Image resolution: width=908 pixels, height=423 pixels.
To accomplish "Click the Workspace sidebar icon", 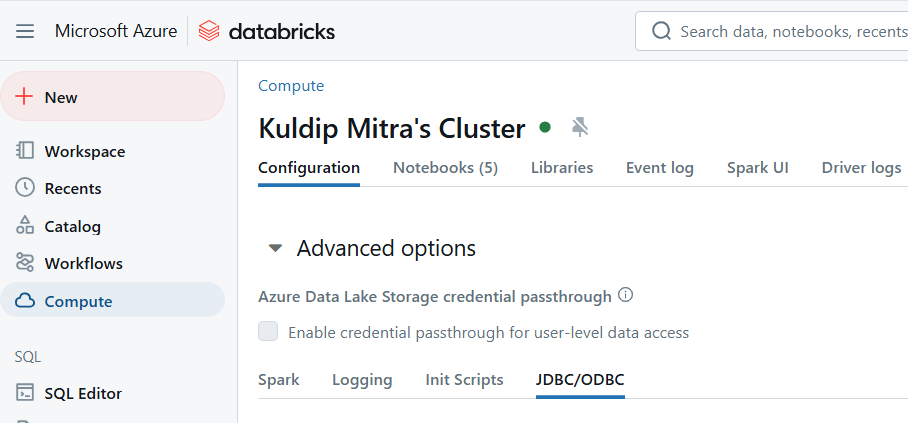I will point(26,151).
